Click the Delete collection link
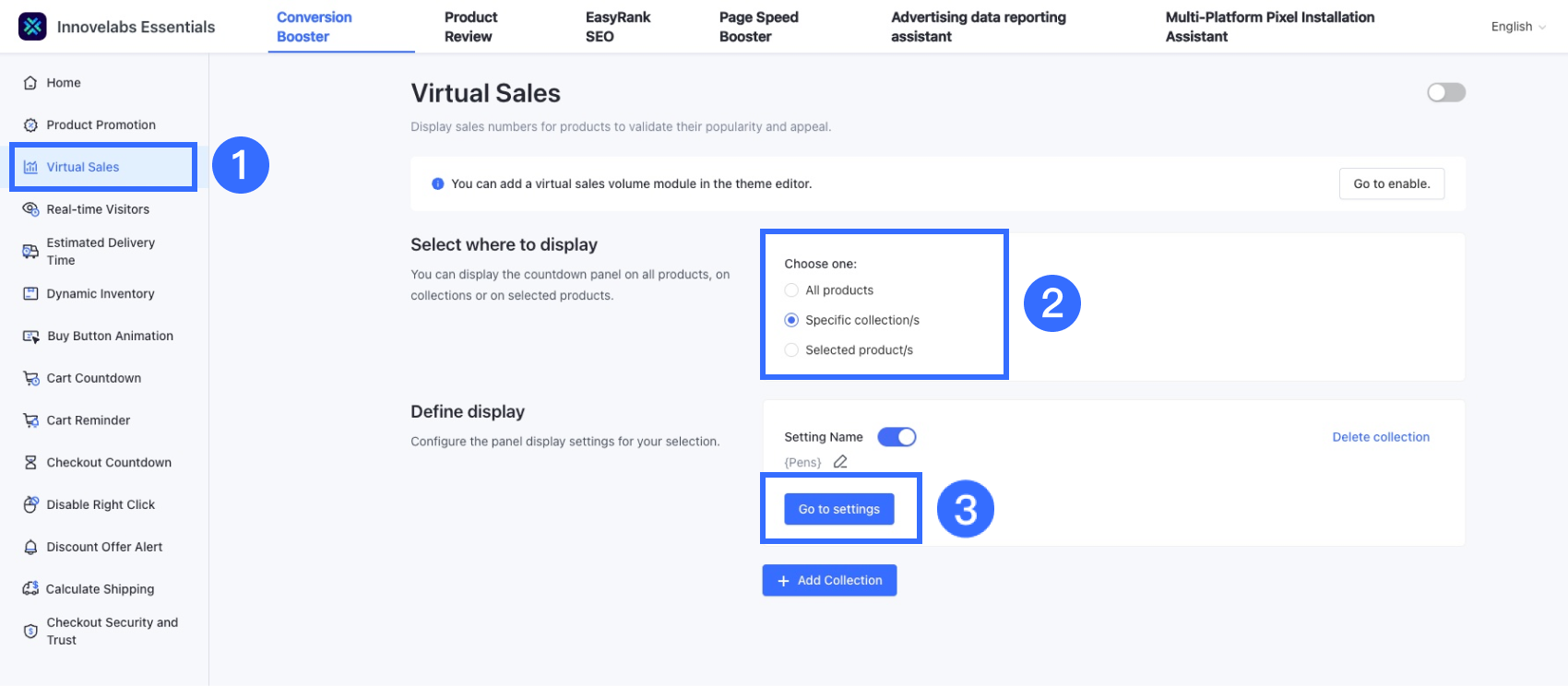The height and width of the screenshot is (686, 1568). (x=1381, y=437)
